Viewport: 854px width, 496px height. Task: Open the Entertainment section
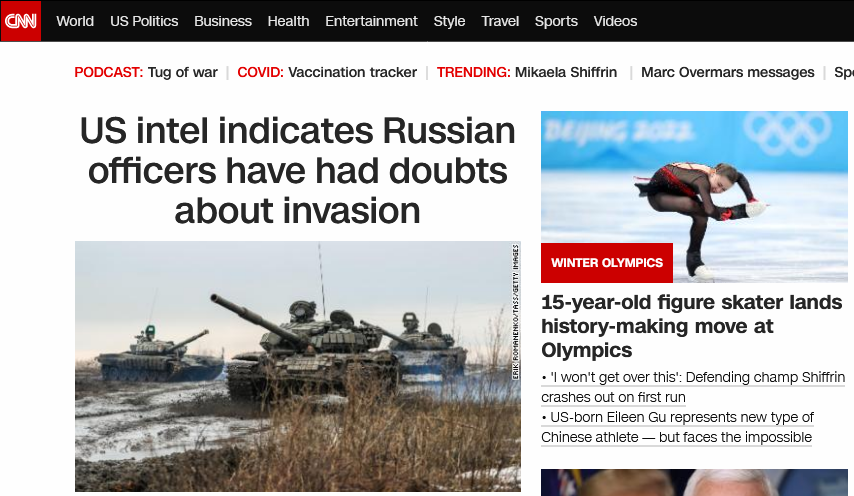pyautogui.click(x=371, y=21)
